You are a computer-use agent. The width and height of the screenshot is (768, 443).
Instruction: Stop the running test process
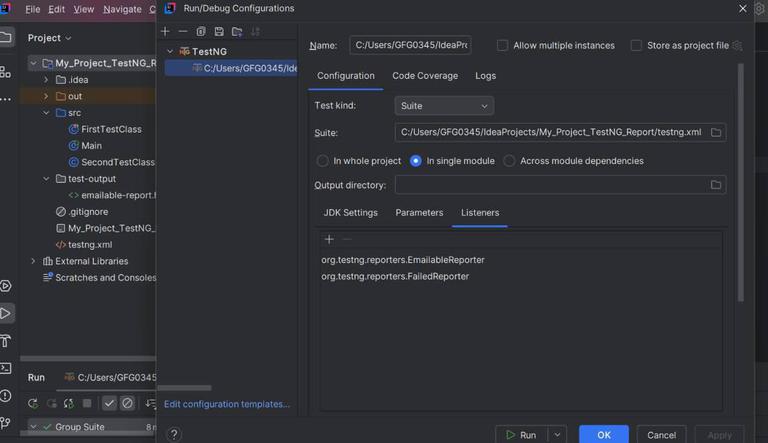click(x=87, y=403)
